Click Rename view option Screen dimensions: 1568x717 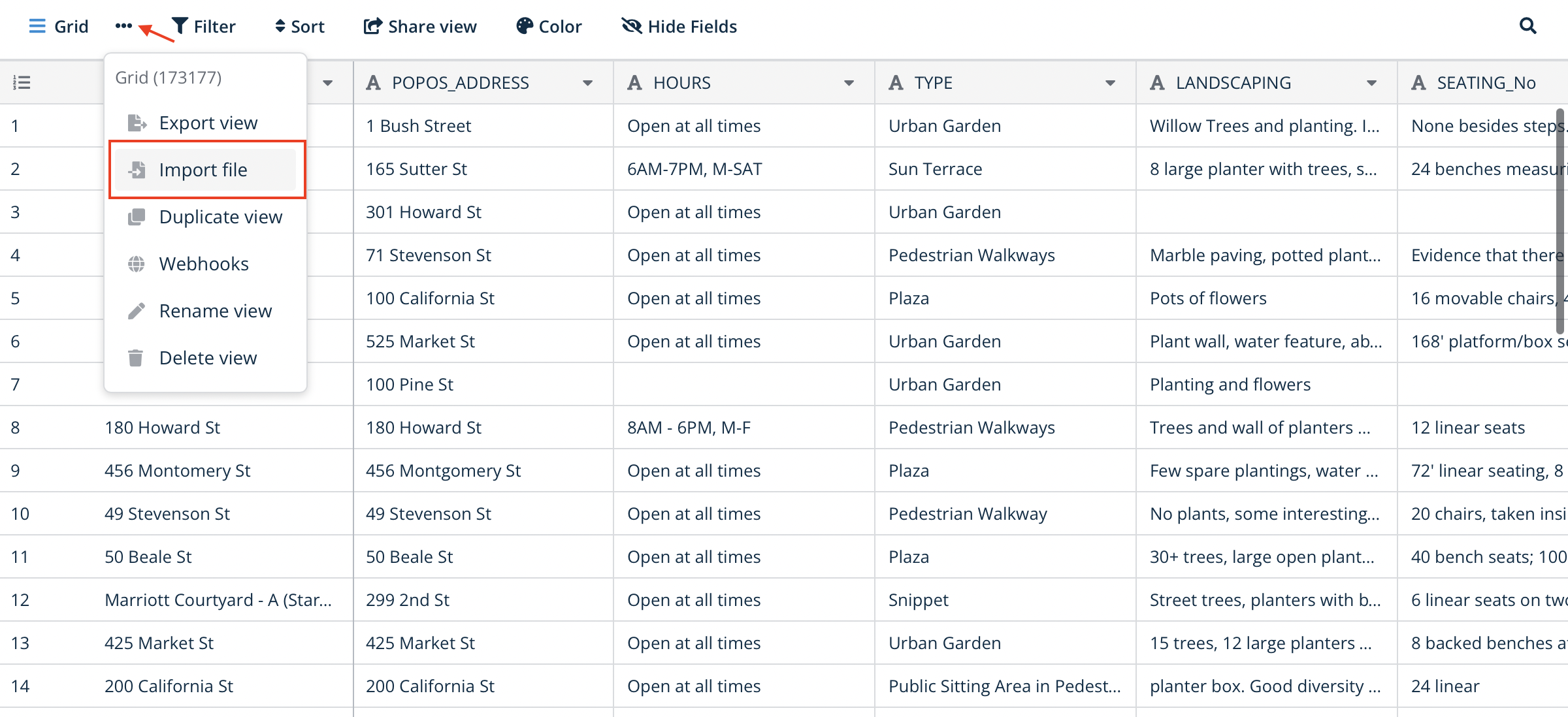click(x=215, y=311)
